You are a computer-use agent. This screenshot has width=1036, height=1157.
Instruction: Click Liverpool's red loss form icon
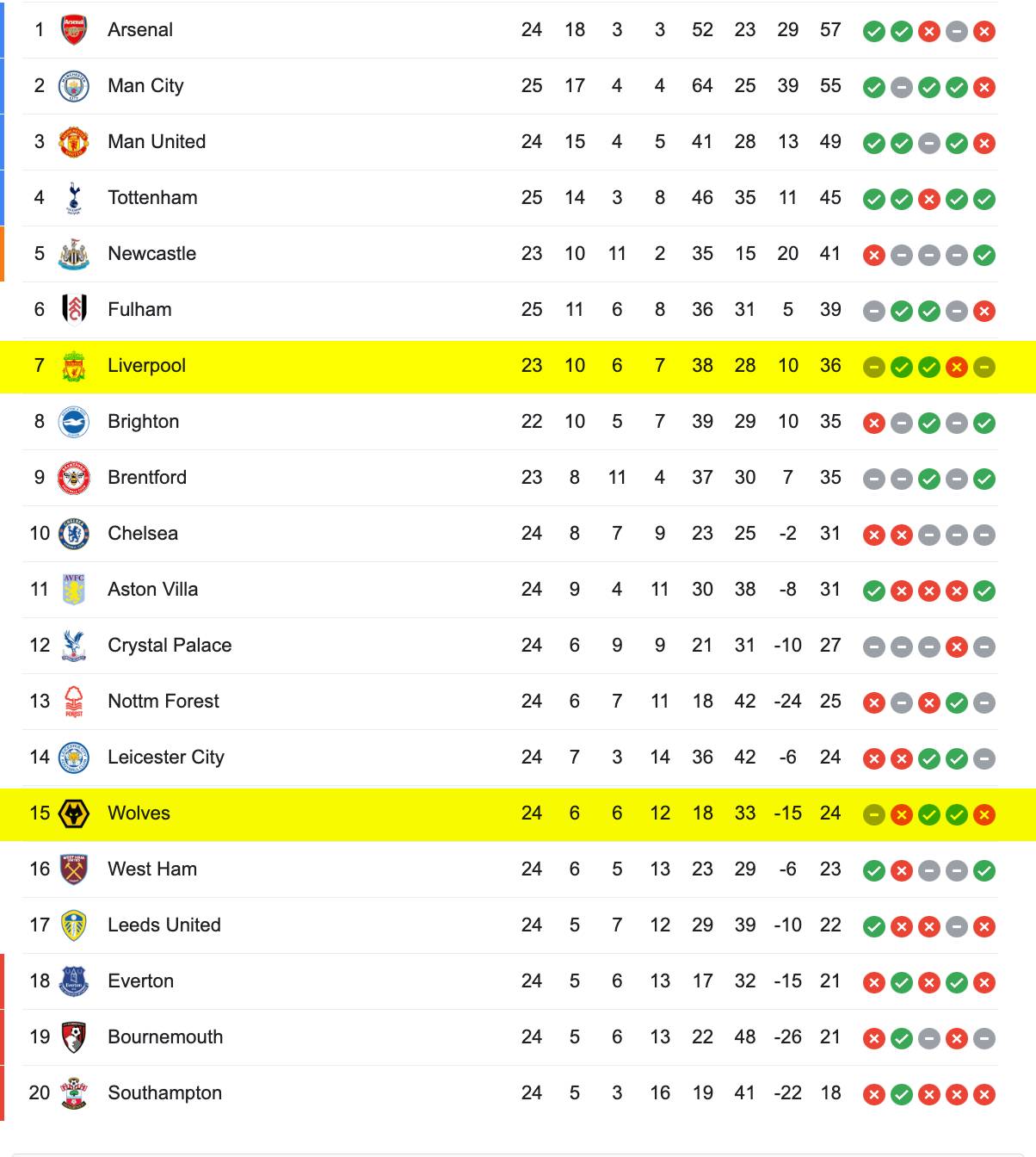[x=957, y=368]
